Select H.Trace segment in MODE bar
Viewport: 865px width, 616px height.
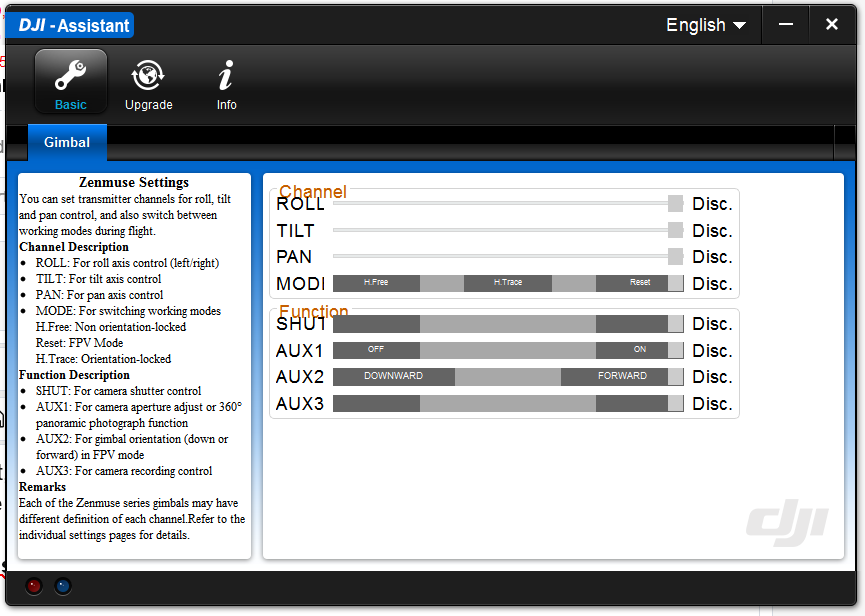[508, 283]
